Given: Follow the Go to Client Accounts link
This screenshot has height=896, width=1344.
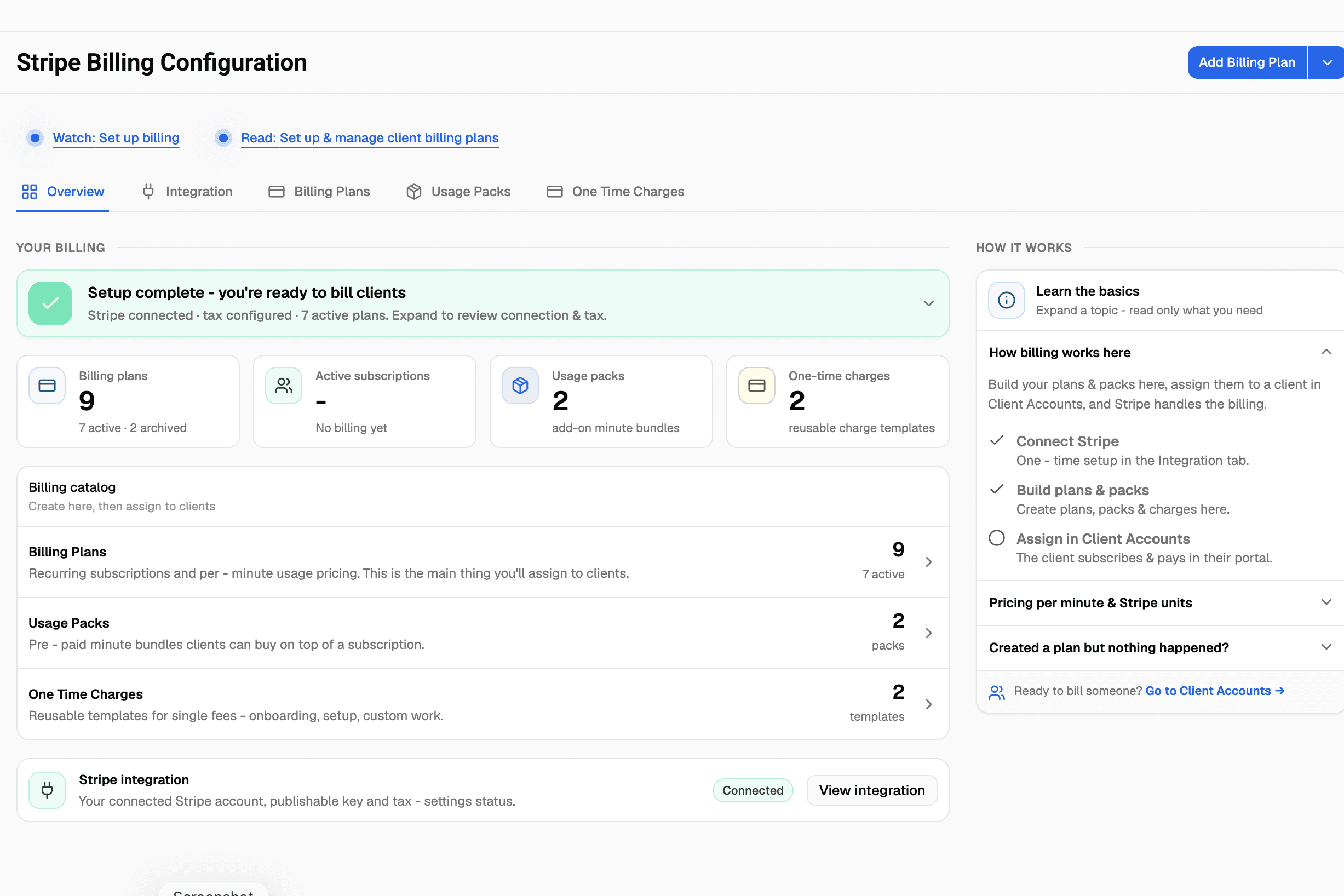Looking at the screenshot, I should (x=1215, y=691).
